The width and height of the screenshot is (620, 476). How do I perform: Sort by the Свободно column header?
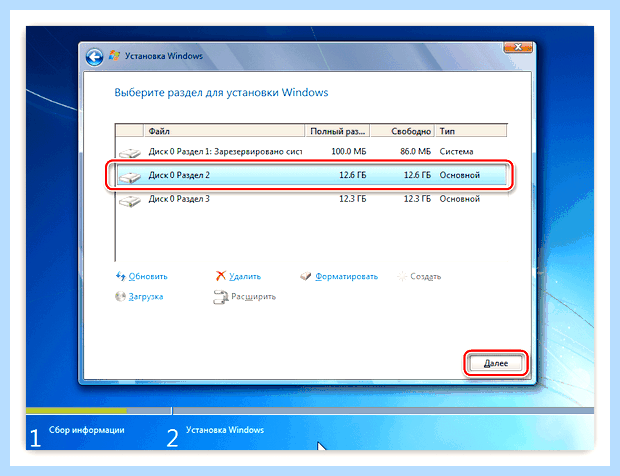coord(403,131)
